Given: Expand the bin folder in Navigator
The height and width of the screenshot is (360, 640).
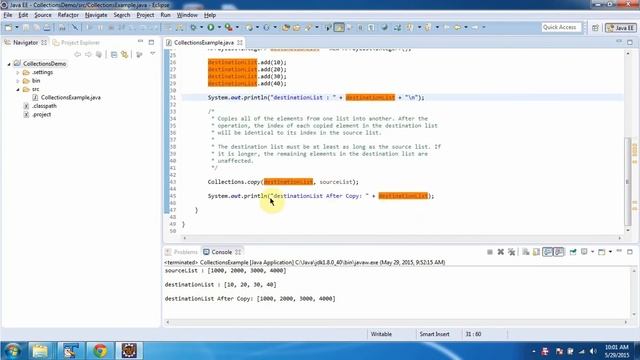Looking at the screenshot, I should point(18,81).
